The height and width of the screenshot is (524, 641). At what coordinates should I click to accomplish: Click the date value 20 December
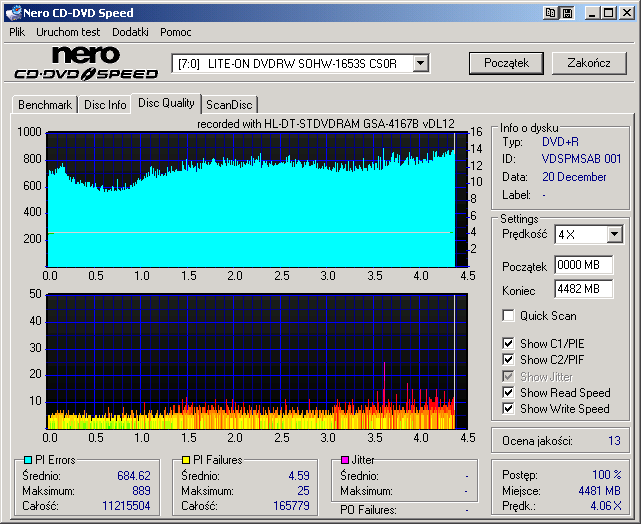pos(574,177)
